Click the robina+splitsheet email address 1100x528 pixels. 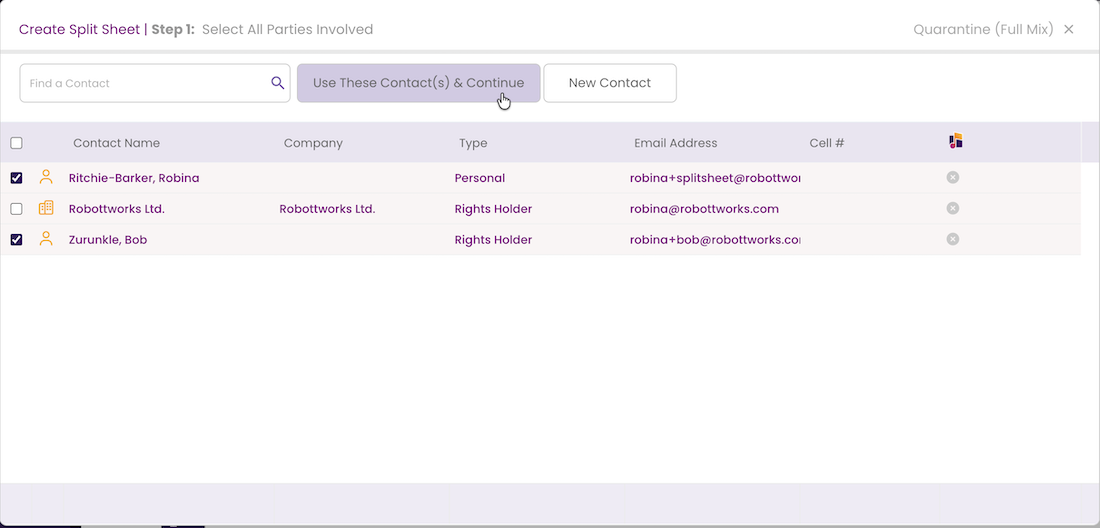(715, 178)
